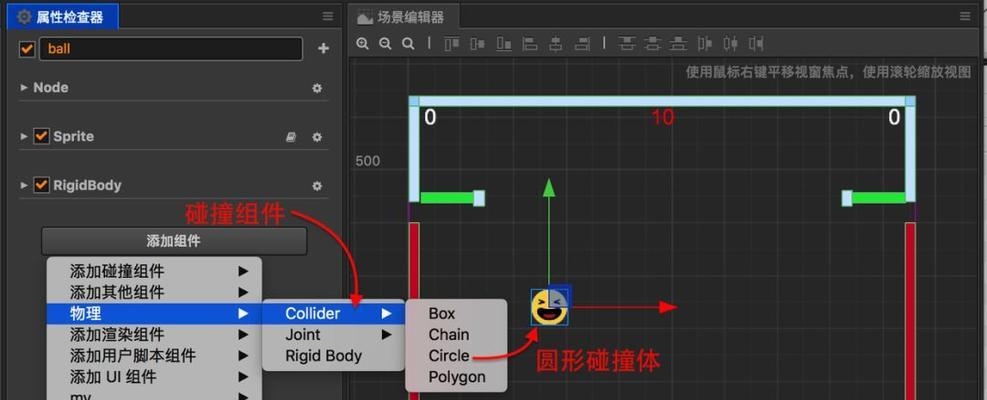987x400 pixels.
Task: Reset zoom with the plain magnifier icon
Action: [x=408, y=44]
